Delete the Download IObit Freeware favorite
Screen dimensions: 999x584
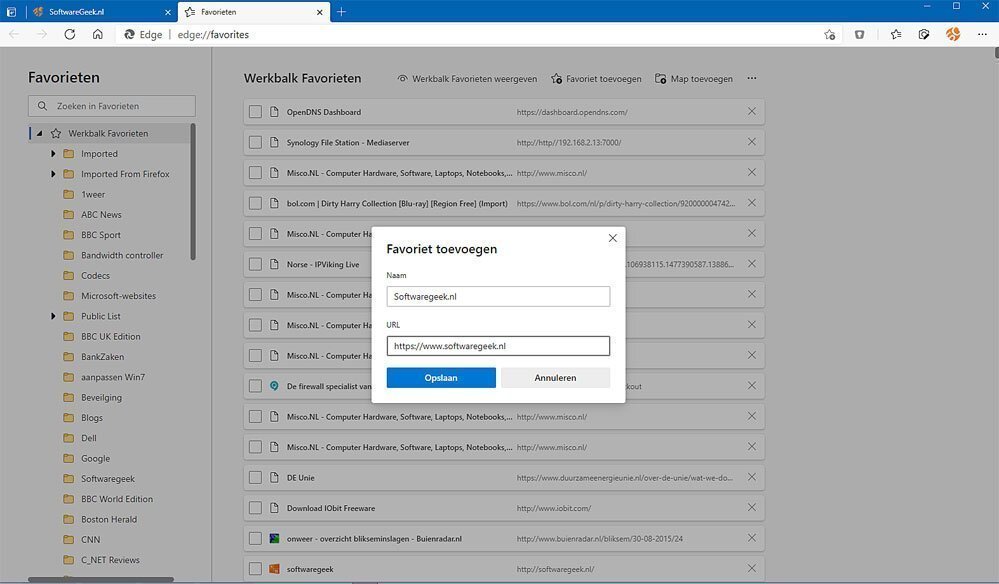[752, 508]
